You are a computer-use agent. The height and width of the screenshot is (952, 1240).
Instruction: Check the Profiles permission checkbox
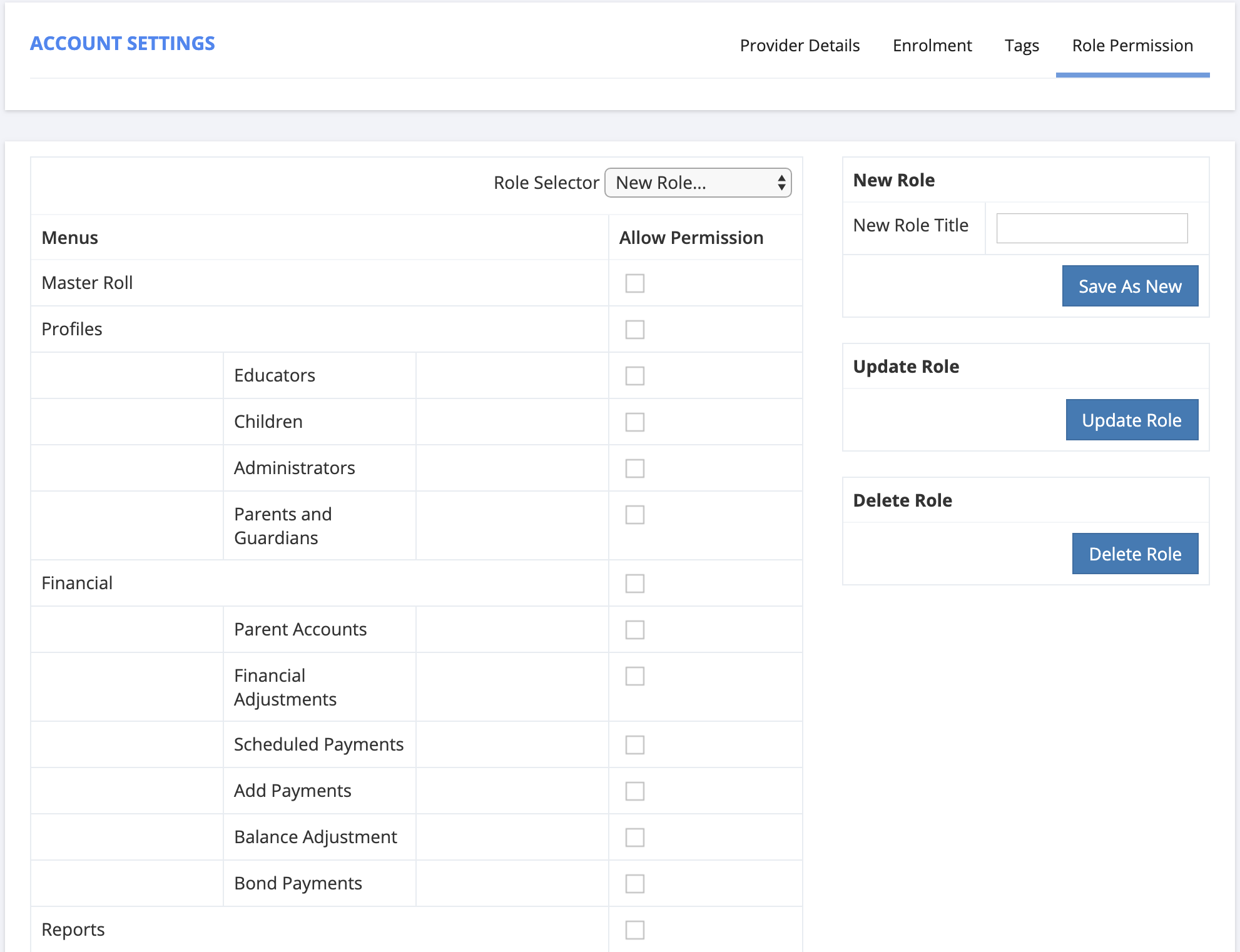(x=634, y=330)
